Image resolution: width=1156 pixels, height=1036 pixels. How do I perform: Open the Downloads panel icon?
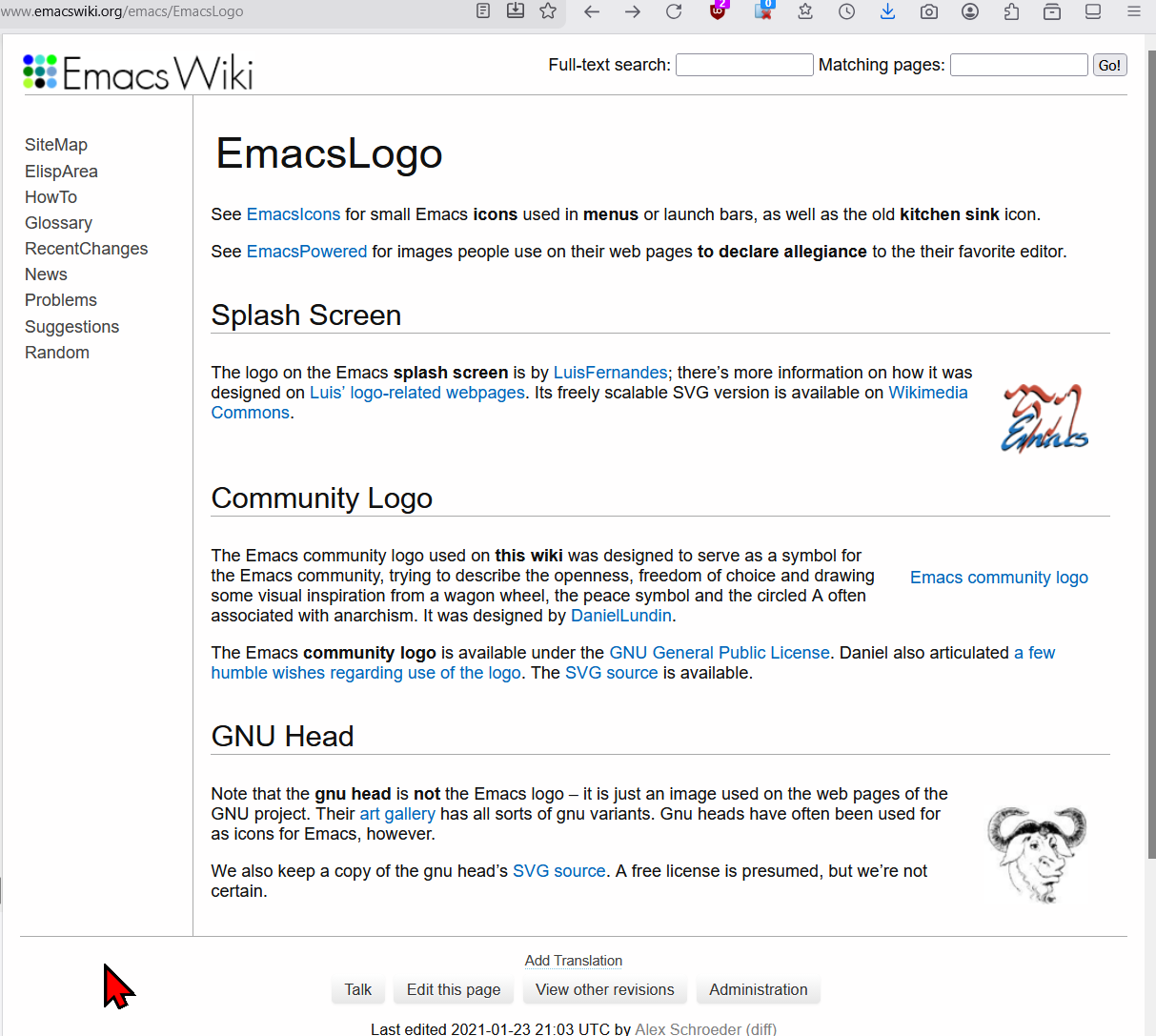887,11
